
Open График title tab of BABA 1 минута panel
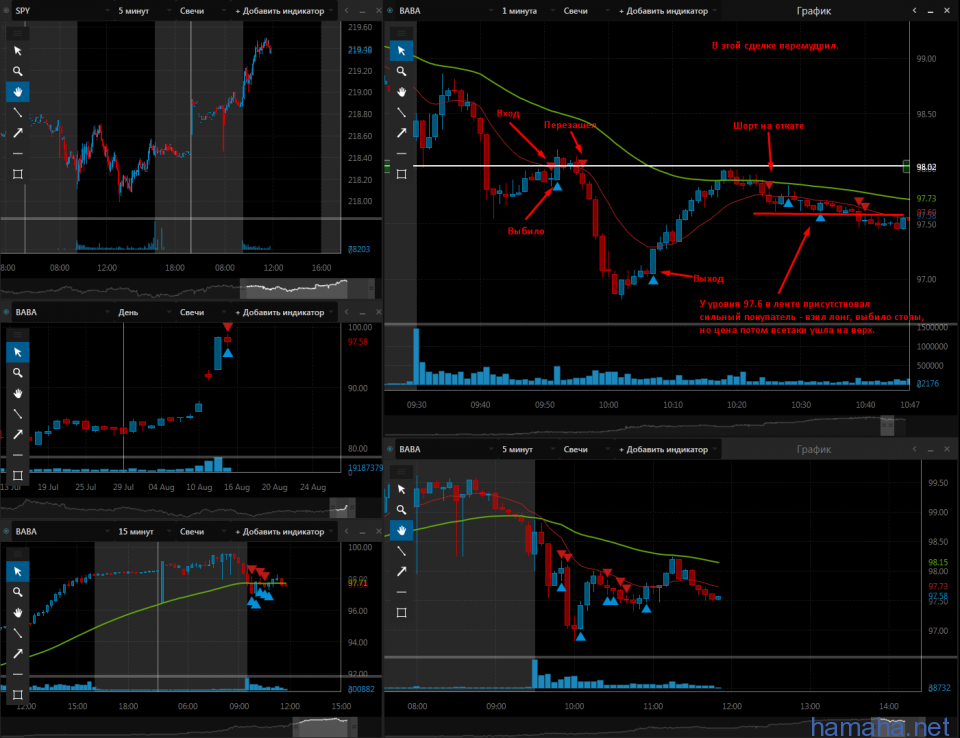[814, 11]
